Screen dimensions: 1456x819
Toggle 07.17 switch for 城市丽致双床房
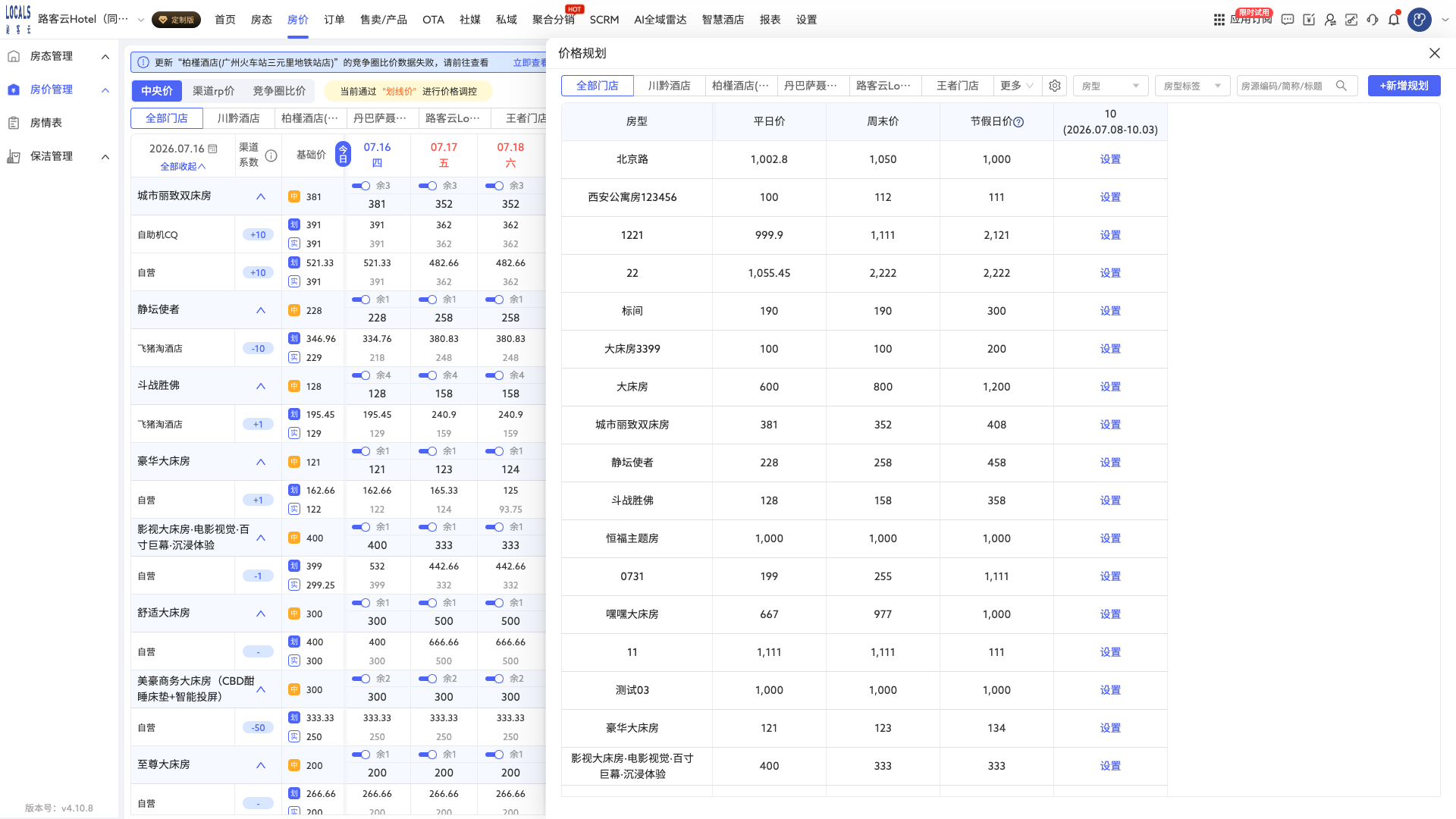click(428, 186)
